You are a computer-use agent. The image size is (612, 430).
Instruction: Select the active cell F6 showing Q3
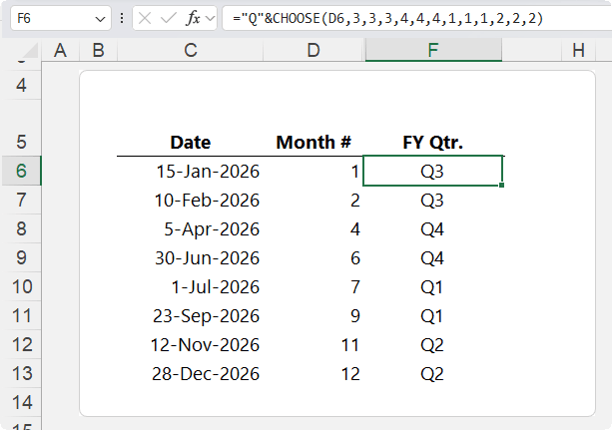click(433, 171)
